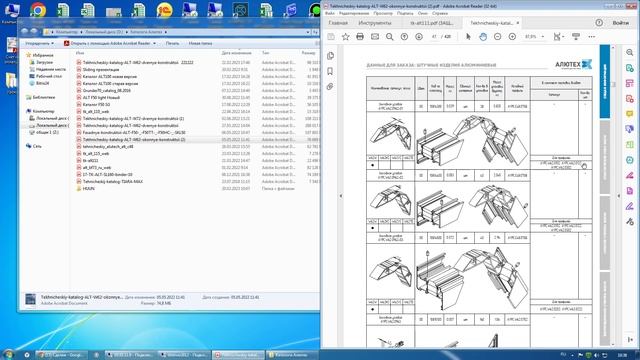This screenshot has width=640, height=360.
Task: Open Export PDF tool in right pane
Action: coord(630,68)
